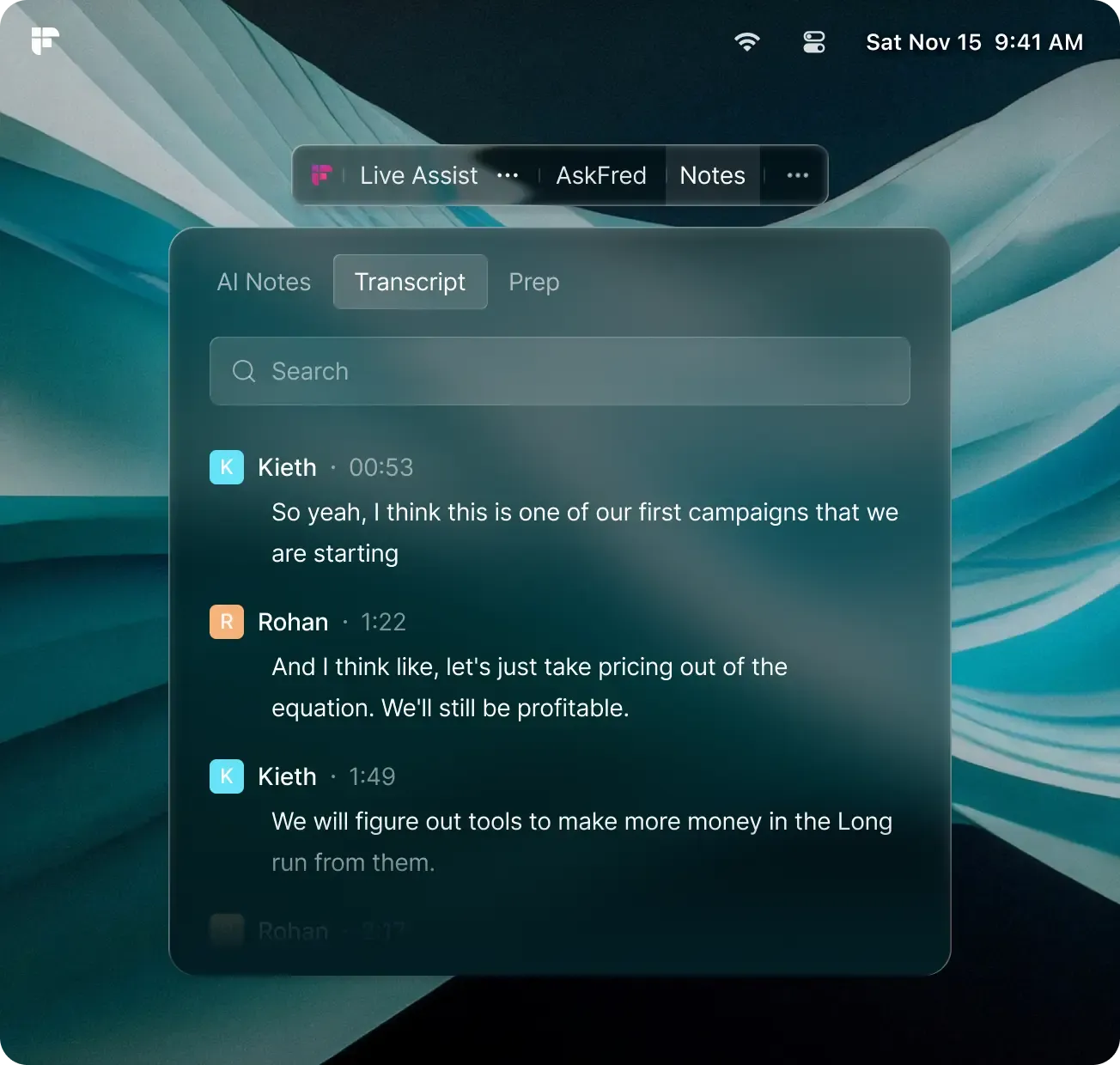The image size is (1120, 1065).
Task: Switch to the AI Notes tab
Action: coord(264,282)
